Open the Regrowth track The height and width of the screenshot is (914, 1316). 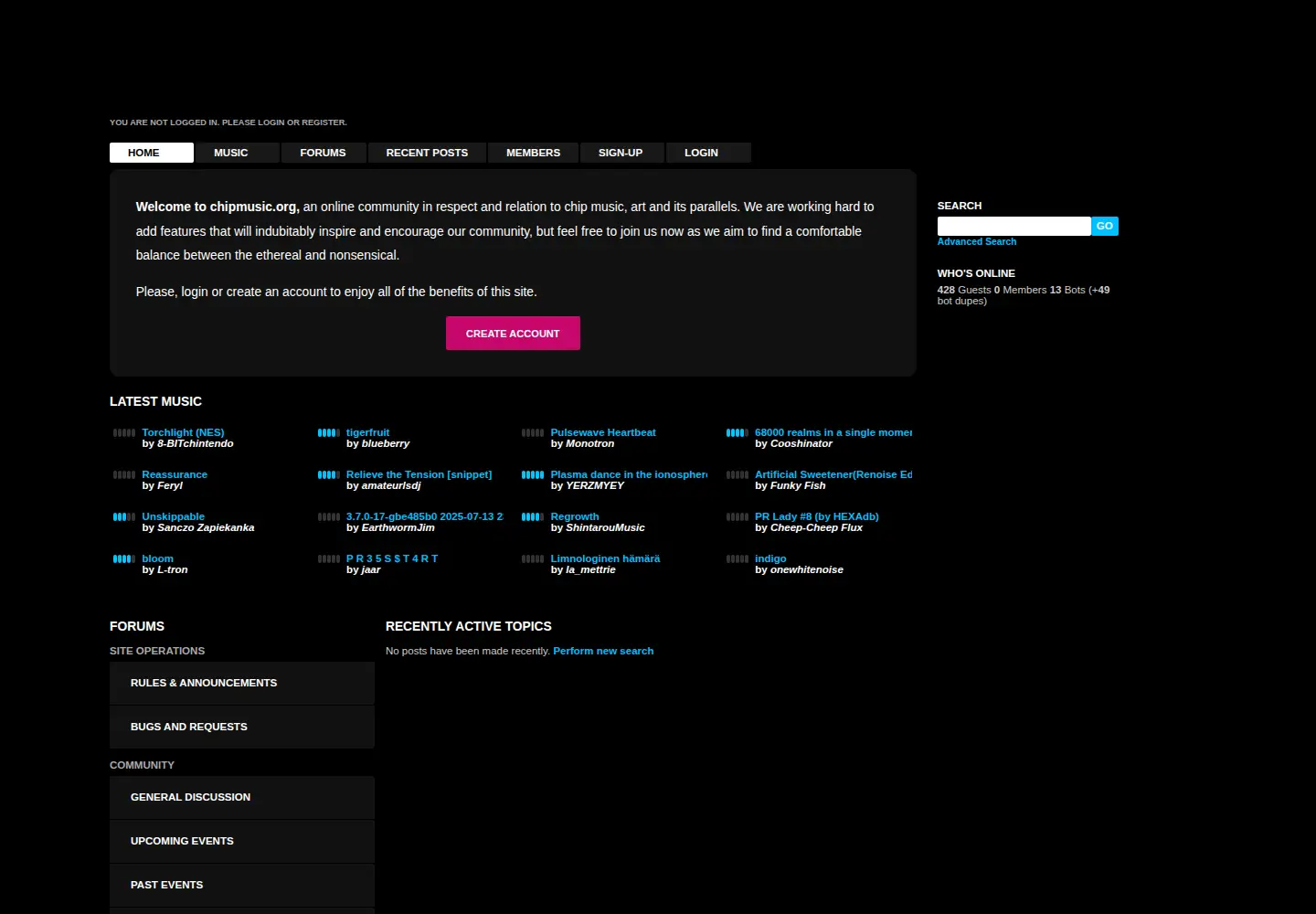(575, 517)
